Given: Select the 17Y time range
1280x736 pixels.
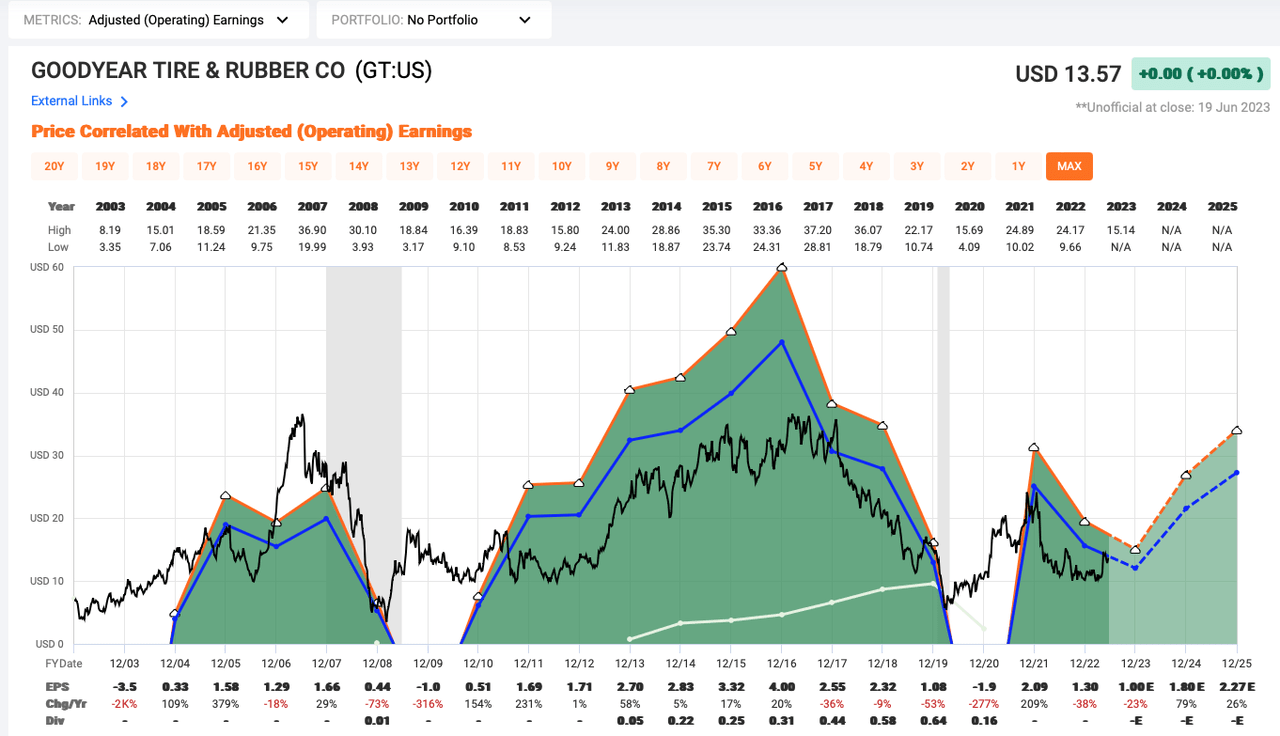Looking at the screenshot, I should point(206,166).
